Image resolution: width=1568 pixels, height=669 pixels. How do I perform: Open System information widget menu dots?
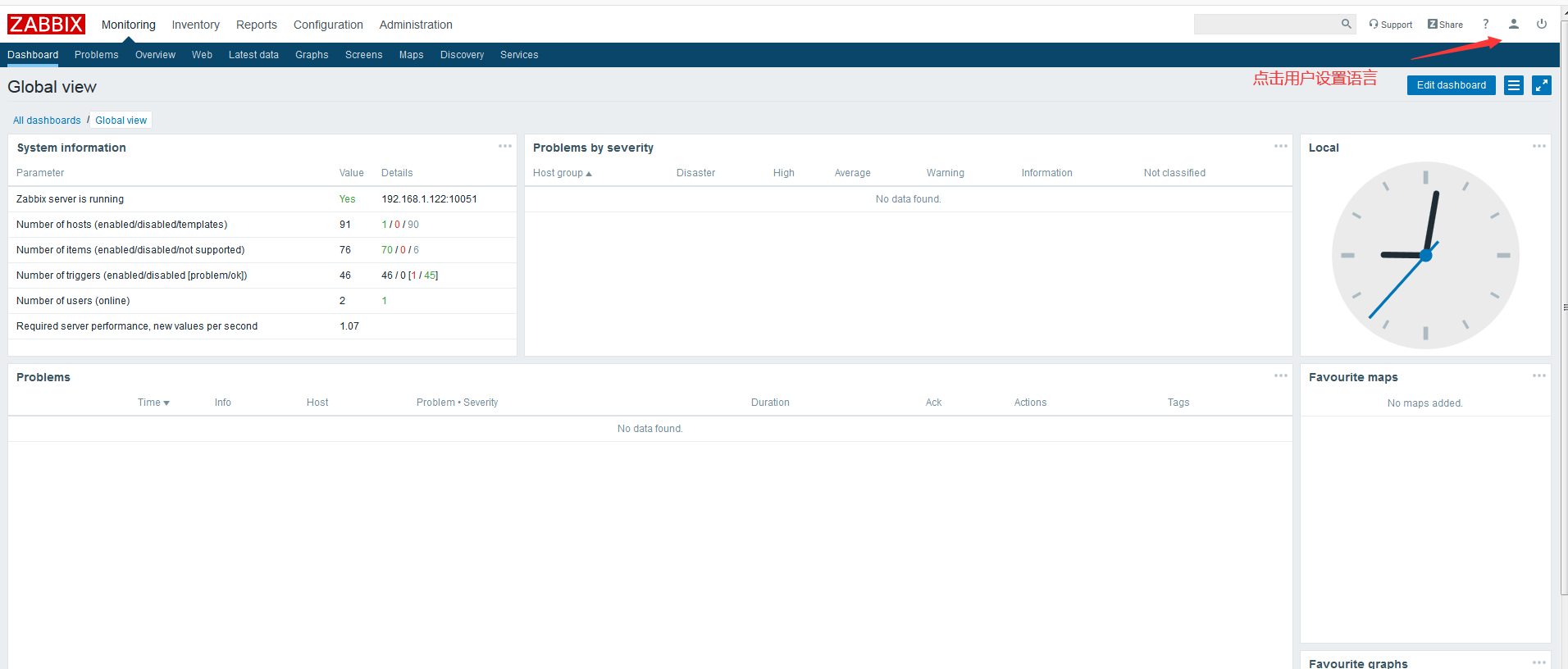(x=505, y=147)
